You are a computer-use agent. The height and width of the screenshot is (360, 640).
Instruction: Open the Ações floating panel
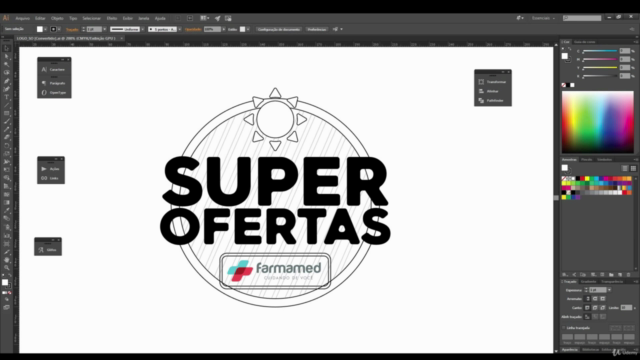click(x=51, y=169)
